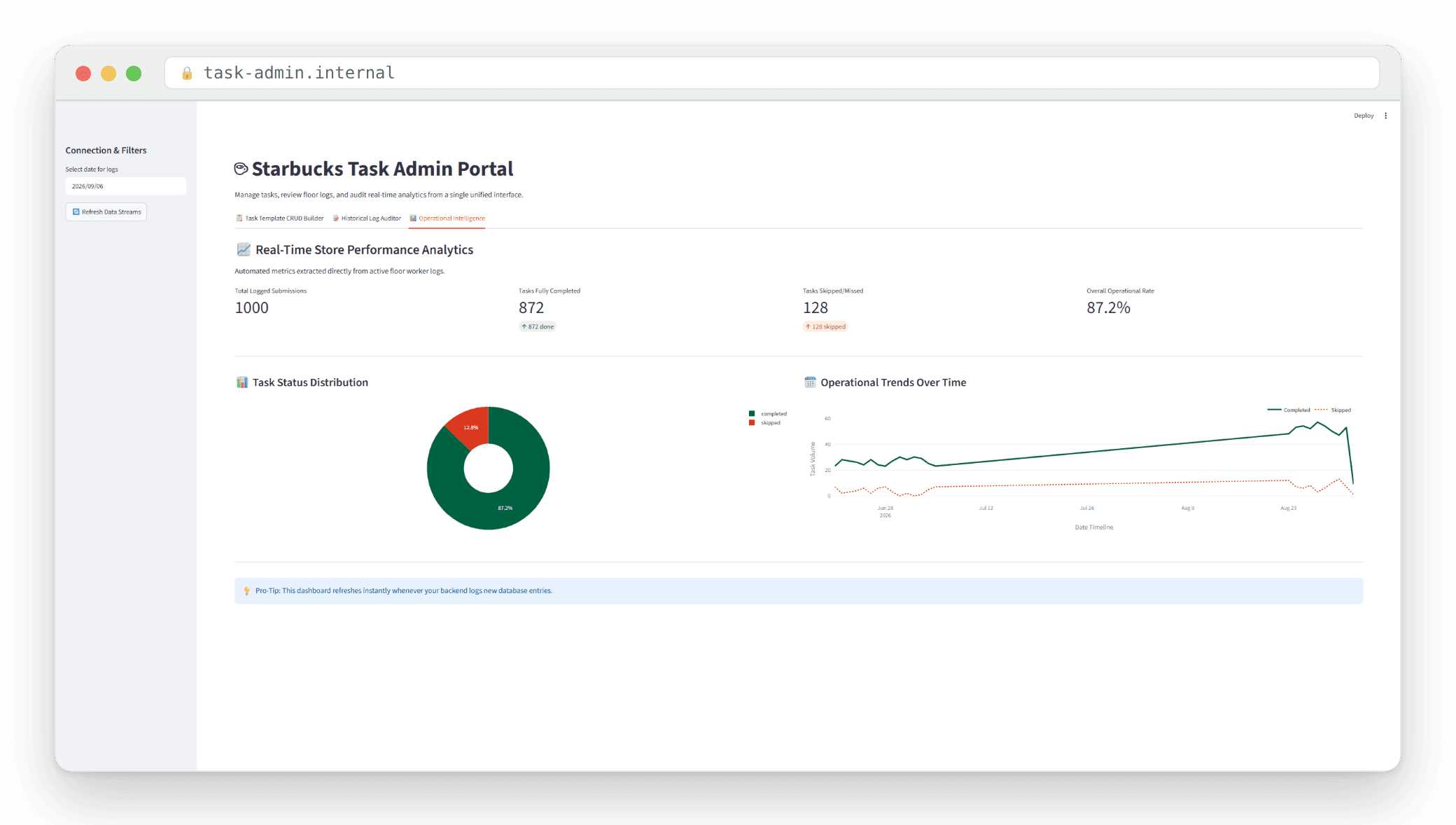Click the yellow minimize window button
The image size is (1456, 825).
tap(108, 74)
